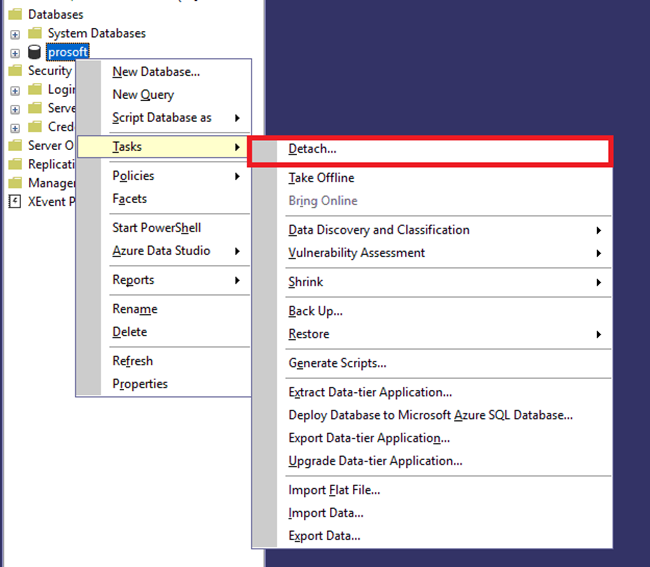Click the XEvent Profiler icon
Viewport: 650px width, 567px height.
[15, 201]
